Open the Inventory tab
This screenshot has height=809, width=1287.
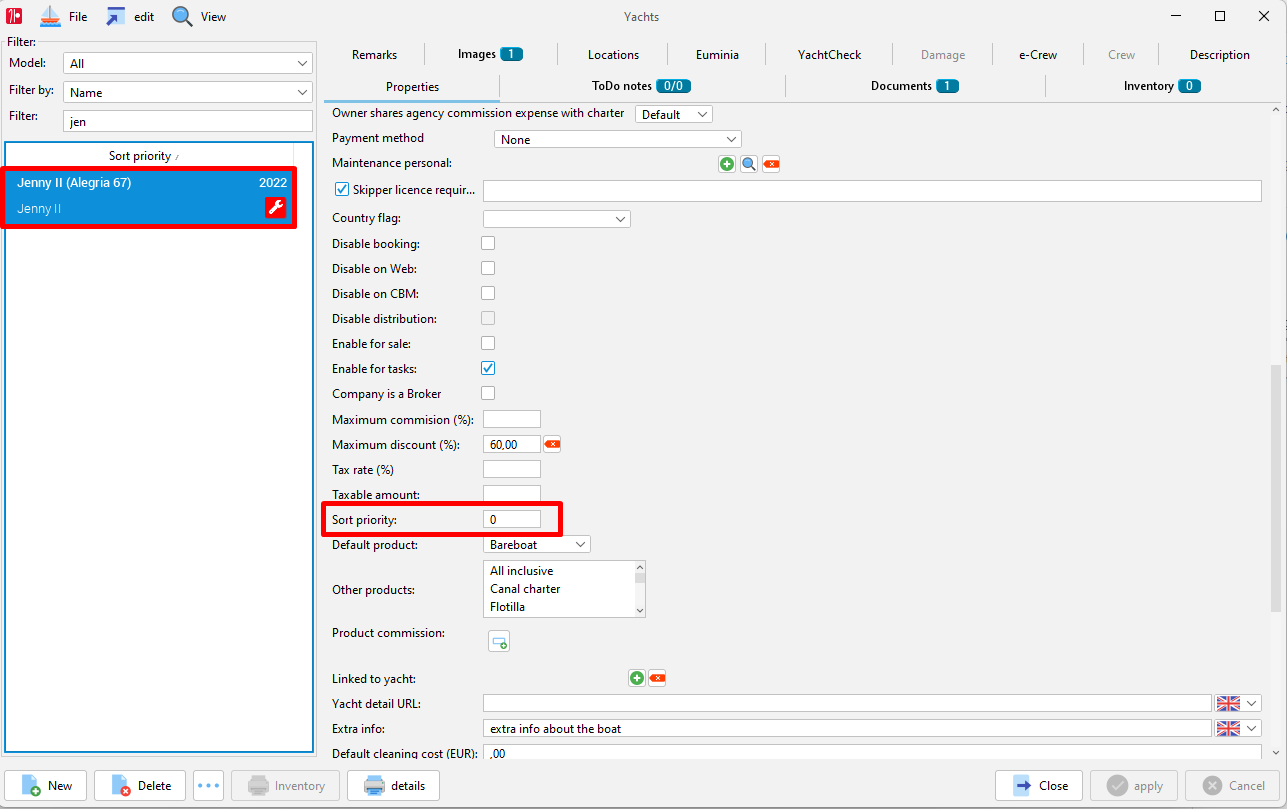coord(1161,86)
